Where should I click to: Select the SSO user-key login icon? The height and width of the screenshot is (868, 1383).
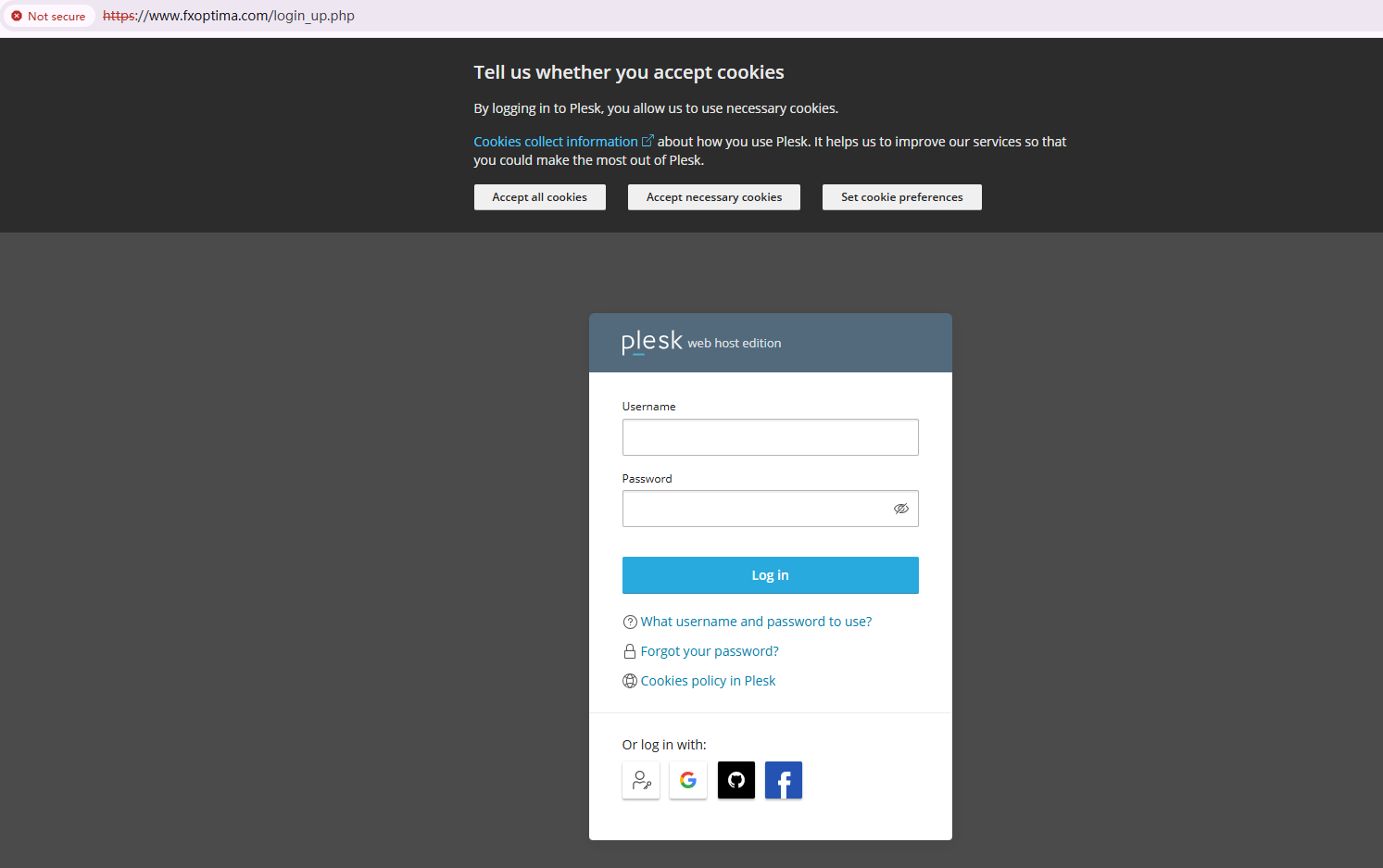coord(641,780)
